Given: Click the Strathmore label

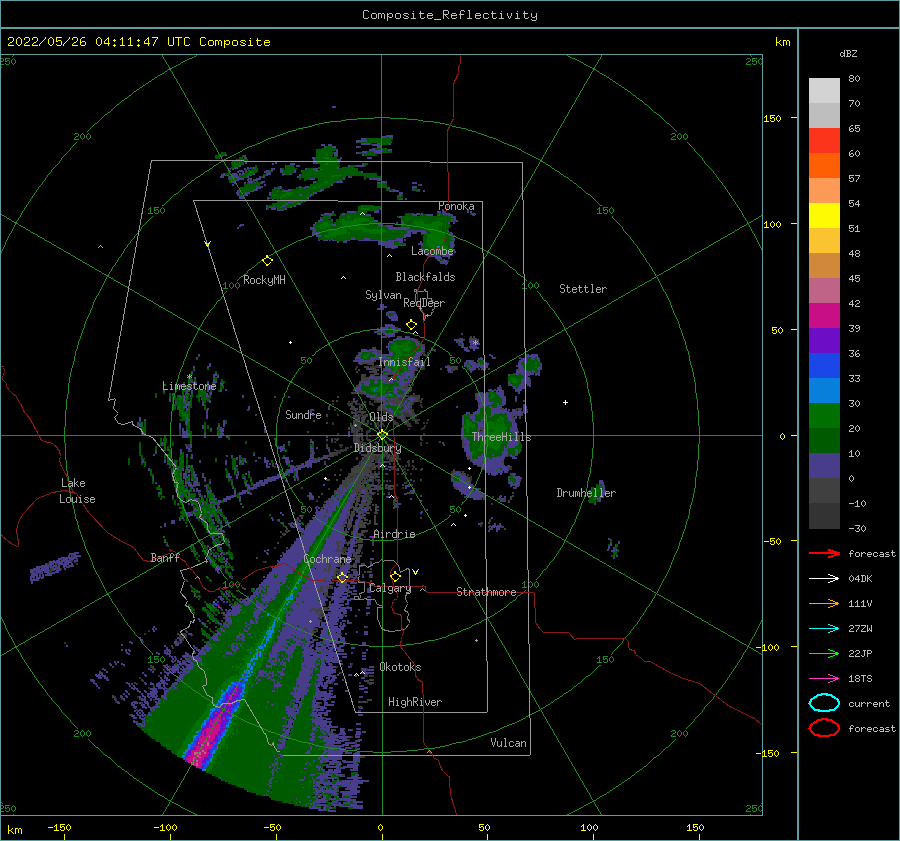Looking at the screenshot, I should pyautogui.click(x=486, y=592).
